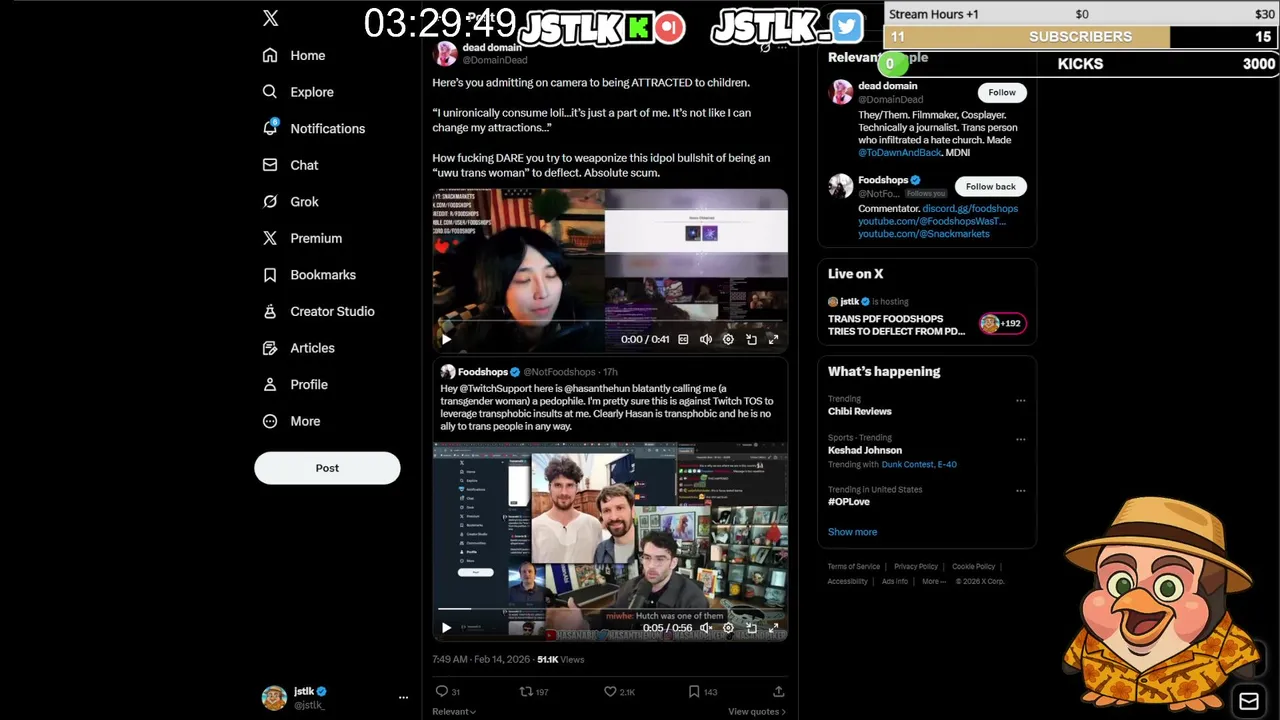
Task: Click the bookmark icon with 143
Action: click(694, 691)
